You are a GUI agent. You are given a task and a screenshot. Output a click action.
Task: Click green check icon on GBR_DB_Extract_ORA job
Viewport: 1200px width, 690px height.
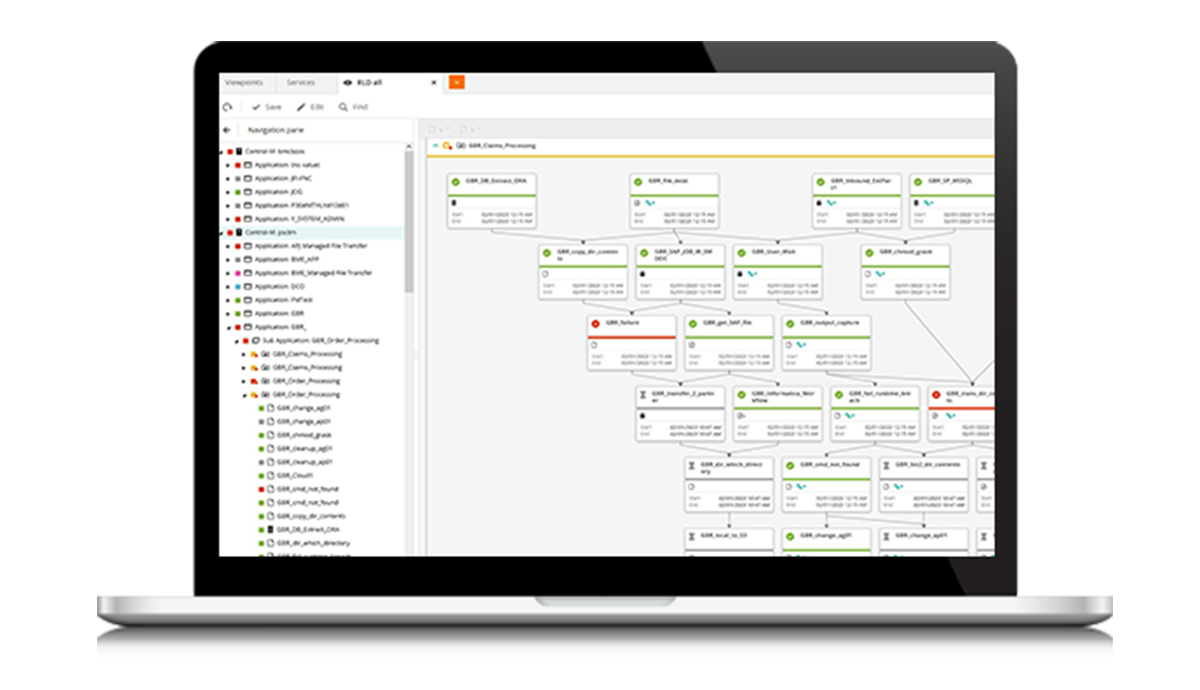click(456, 182)
